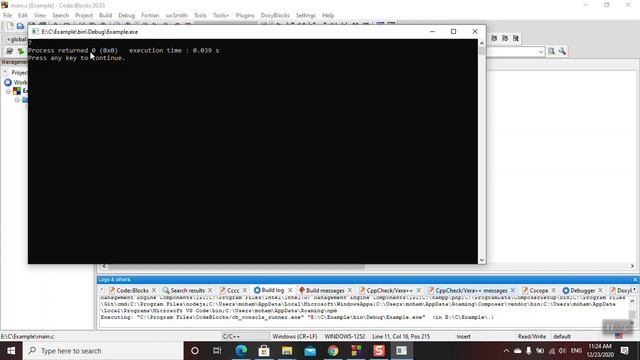Close the Build messages tab
This screenshot has width=640, height=360.
(350, 291)
